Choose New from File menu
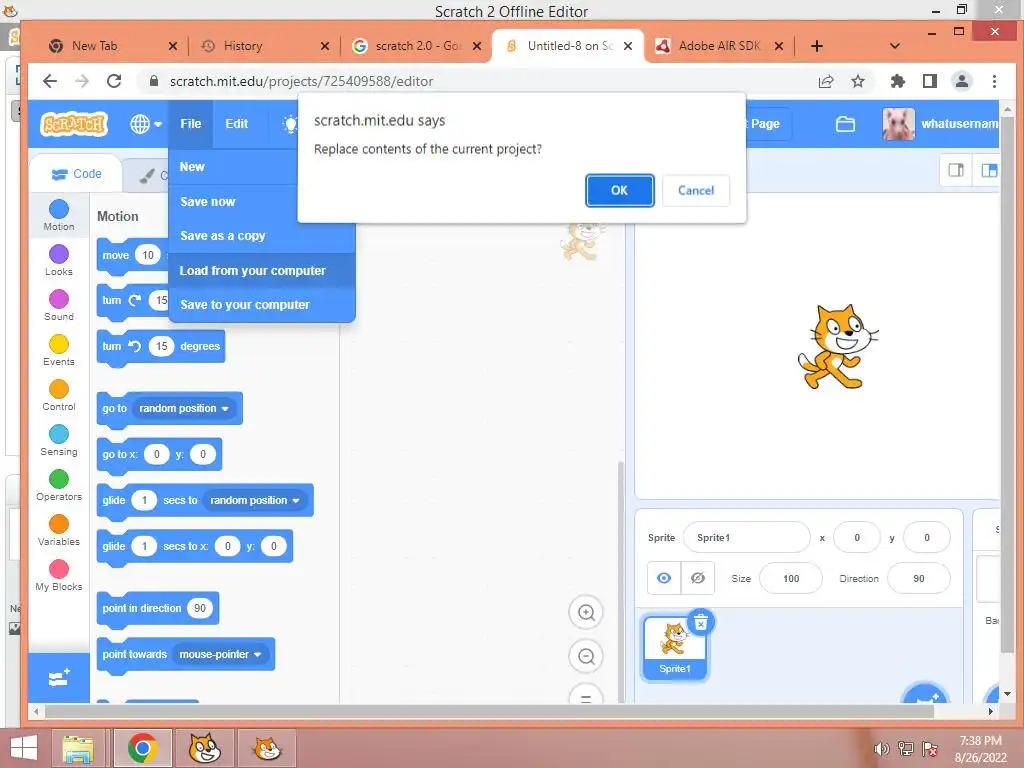This screenshot has width=1024, height=768. (x=233, y=167)
